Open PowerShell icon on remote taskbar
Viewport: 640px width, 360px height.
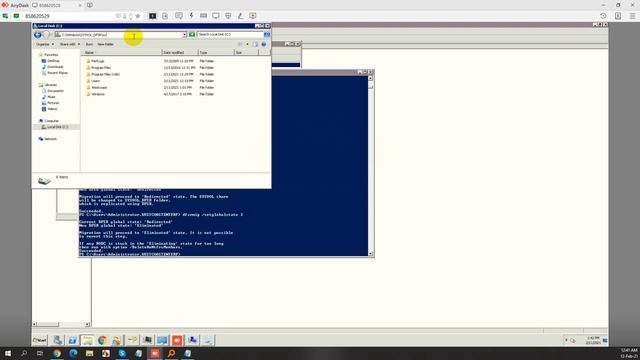(x=72, y=340)
